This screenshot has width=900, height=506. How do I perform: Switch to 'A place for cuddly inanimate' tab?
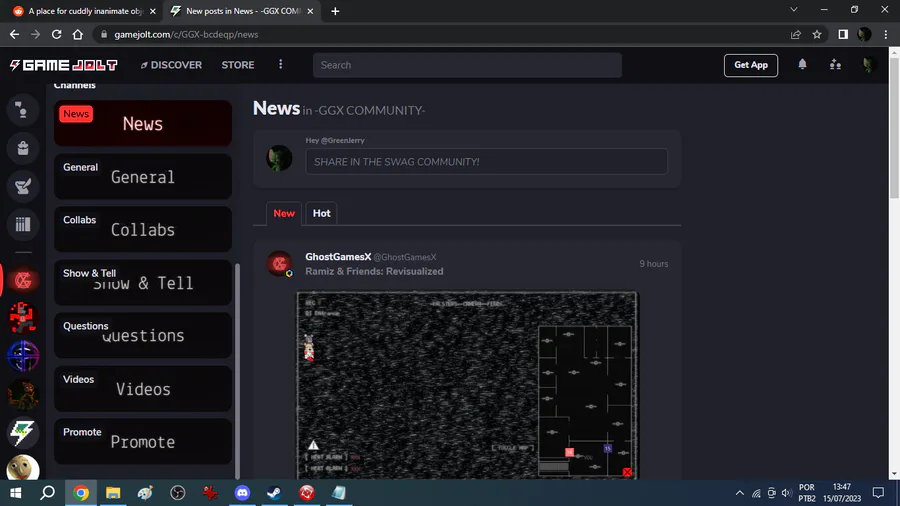click(84, 11)
